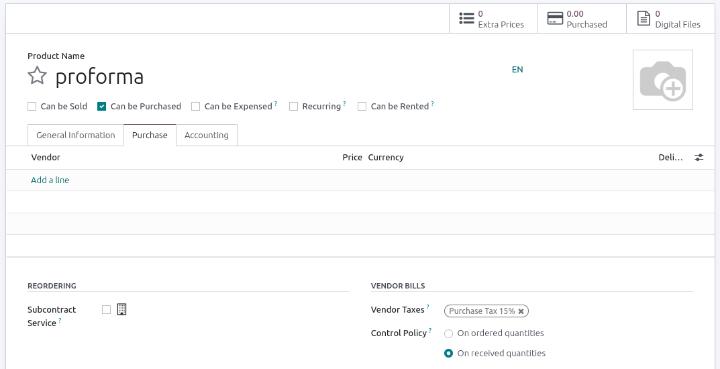Uncheck Can be Purchased checkbox
This screenshot has height=369, width=720.
pos(101,106)
